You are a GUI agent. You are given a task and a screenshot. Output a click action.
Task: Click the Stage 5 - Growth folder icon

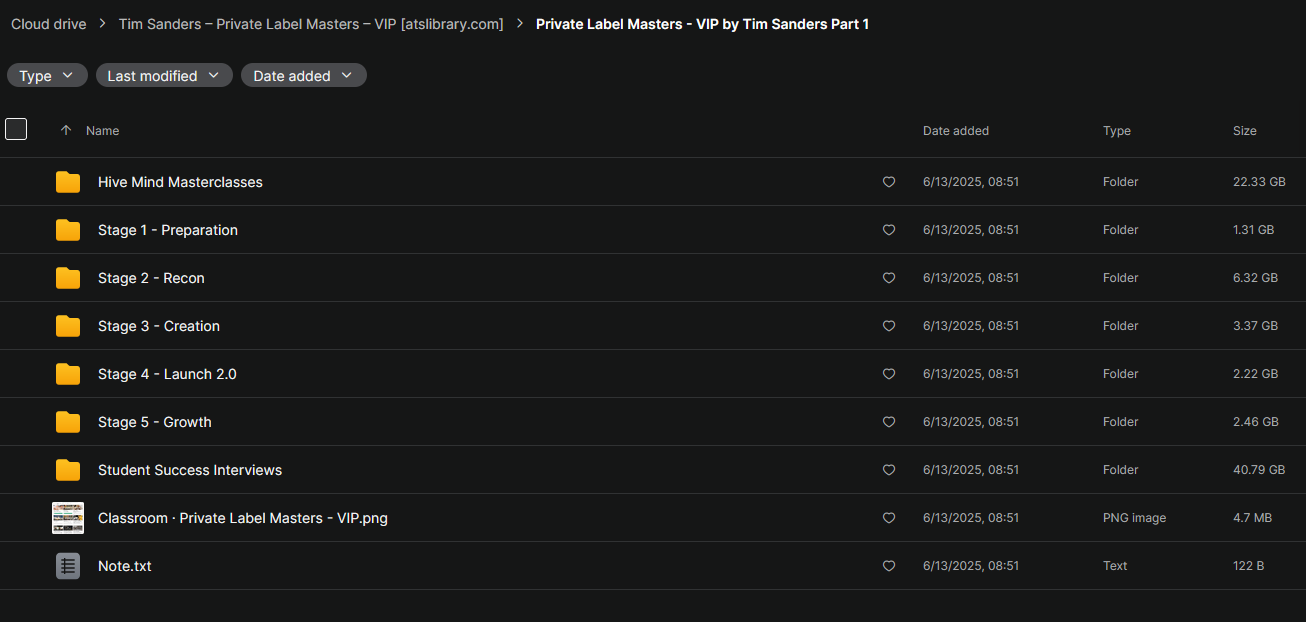(x=68, y=422)
